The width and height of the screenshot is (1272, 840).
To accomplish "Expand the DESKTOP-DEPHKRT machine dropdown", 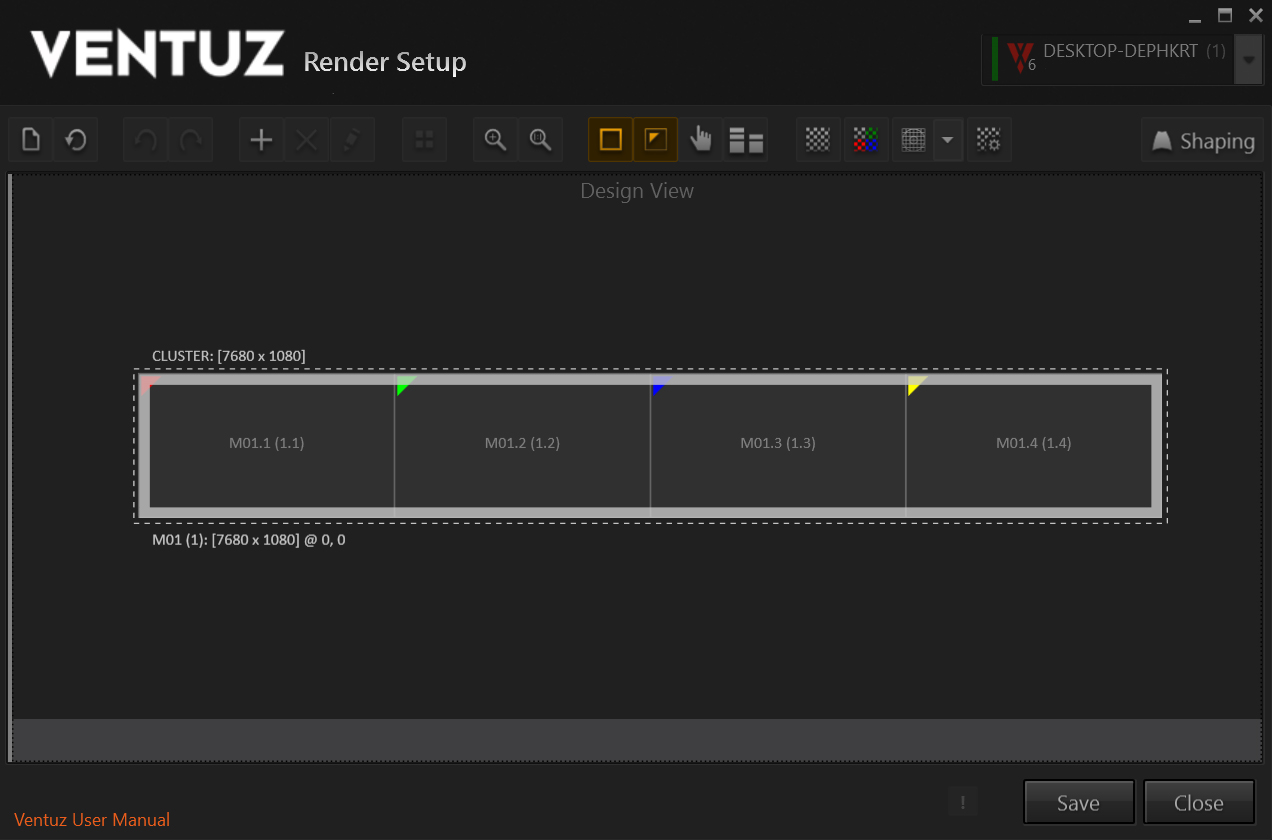I will pyautogui.click(x=1247, y=60).
